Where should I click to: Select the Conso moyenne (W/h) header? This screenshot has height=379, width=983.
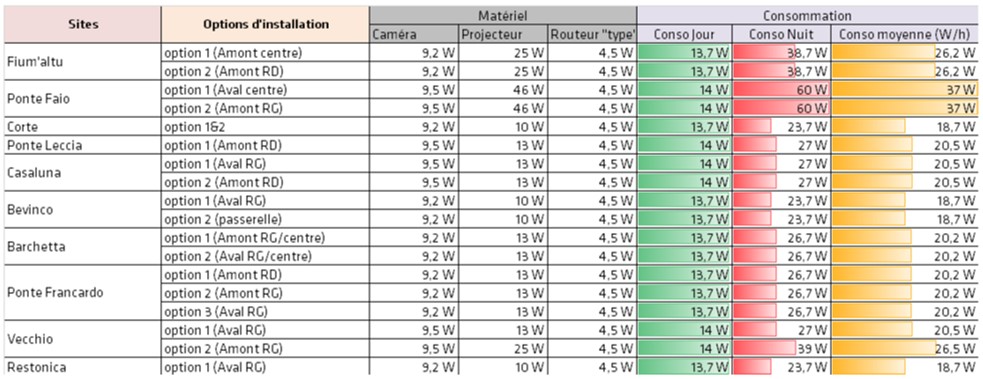tap(905, 34)
